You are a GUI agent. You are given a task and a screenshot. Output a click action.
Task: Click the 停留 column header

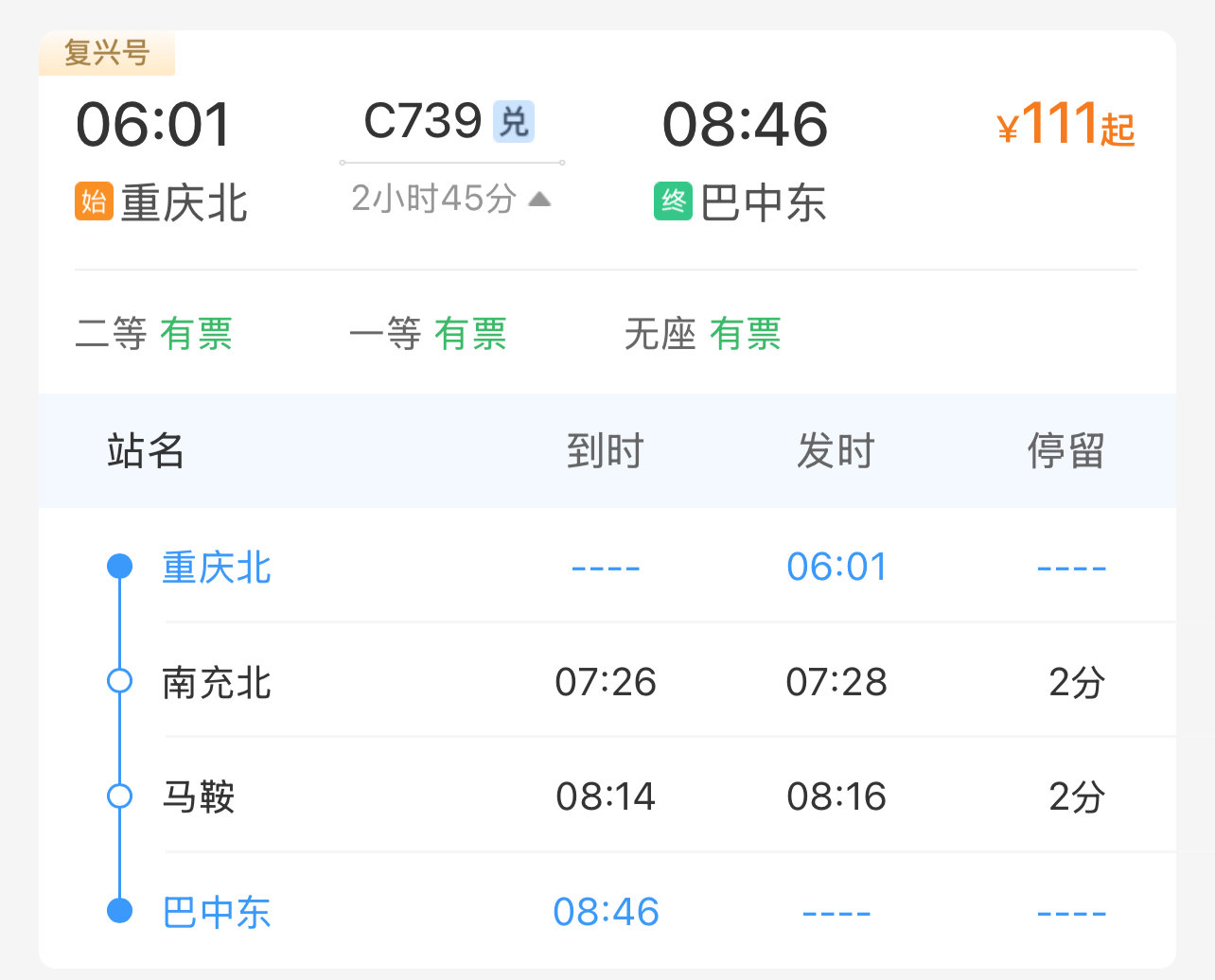[x=1066, y=450]
